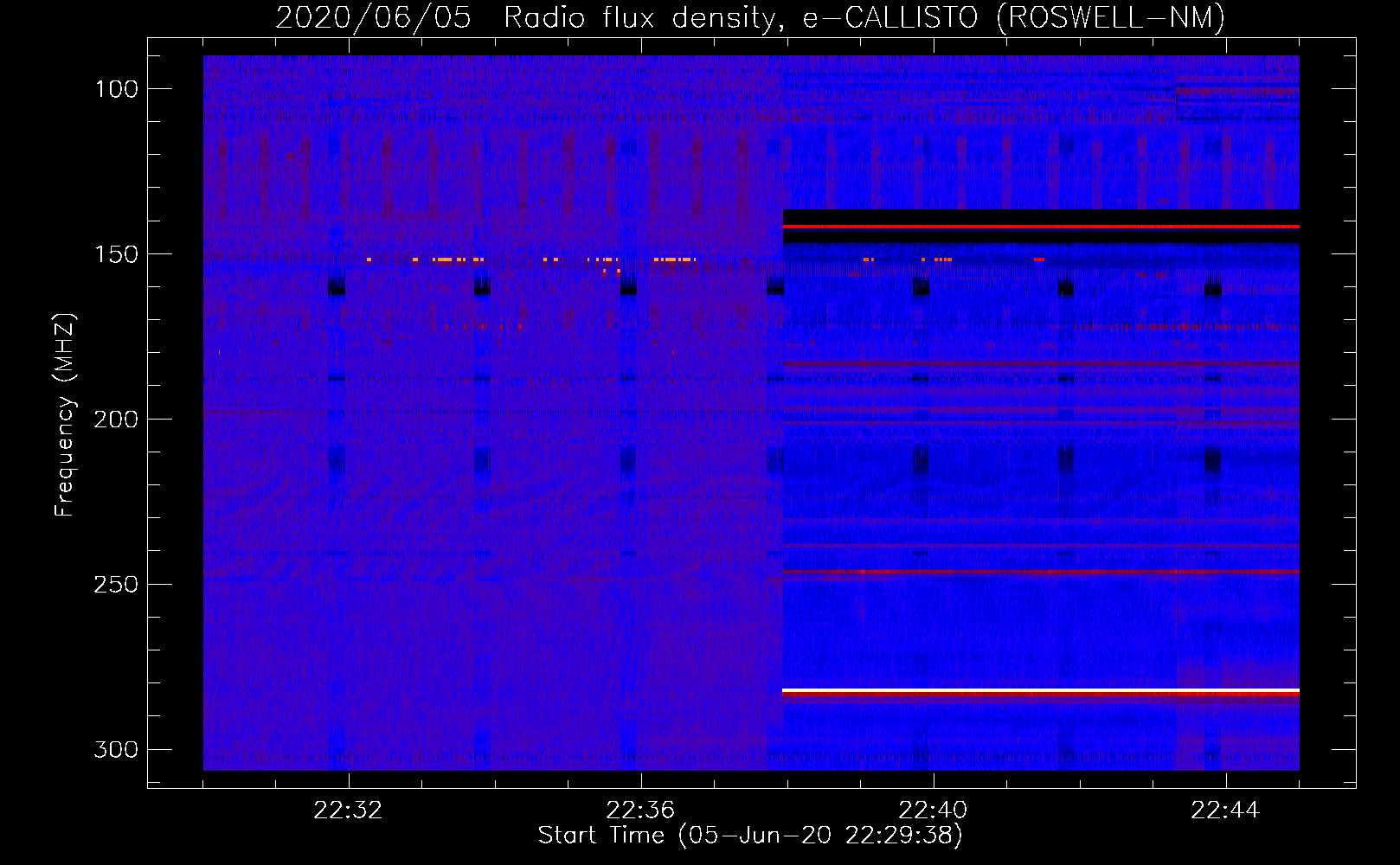Click the bright white band near 282 MHz
The image size is (1400, 865).
point(1041,690)
